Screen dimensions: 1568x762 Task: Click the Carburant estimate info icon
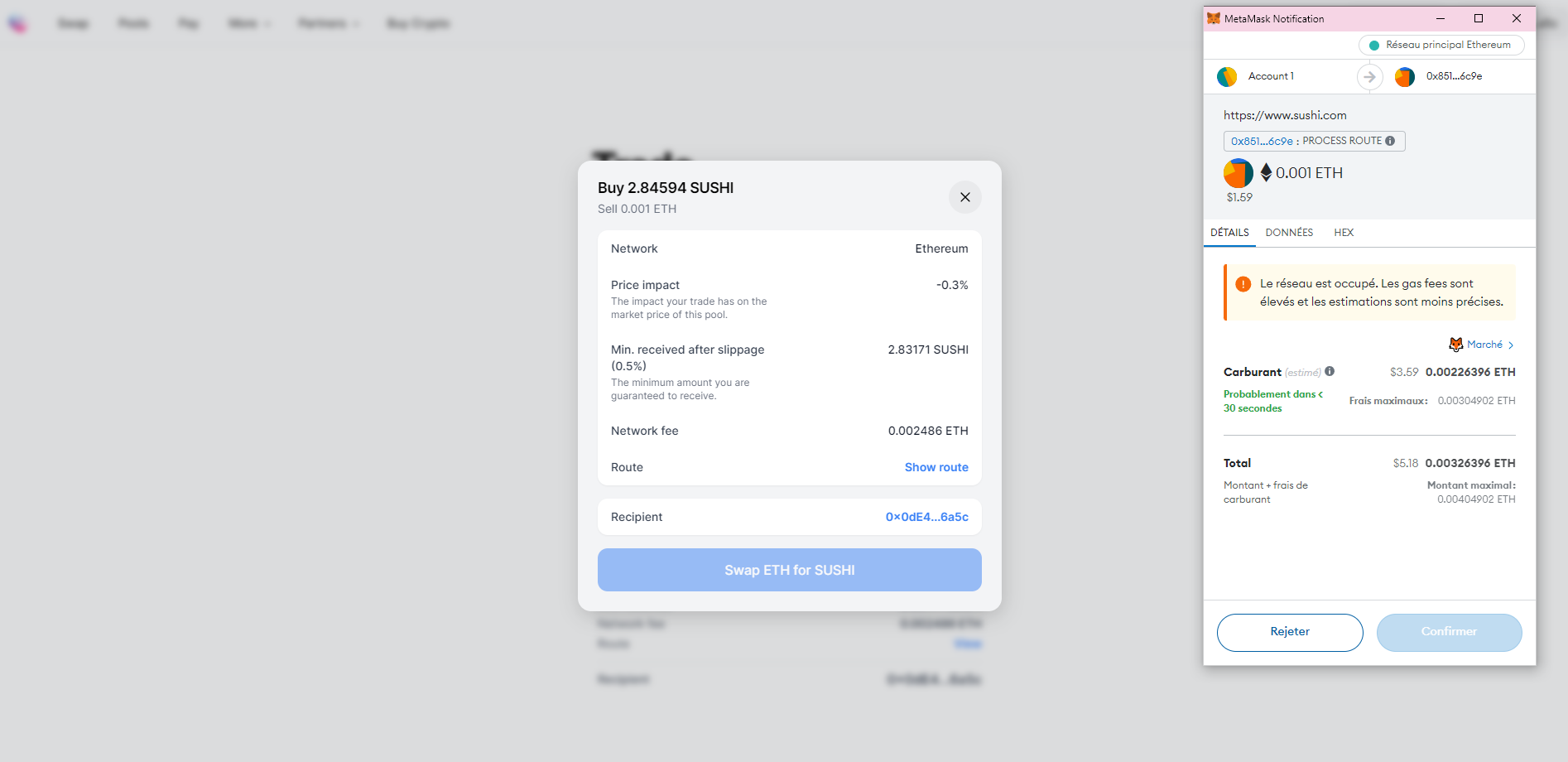pos(1330,371)
